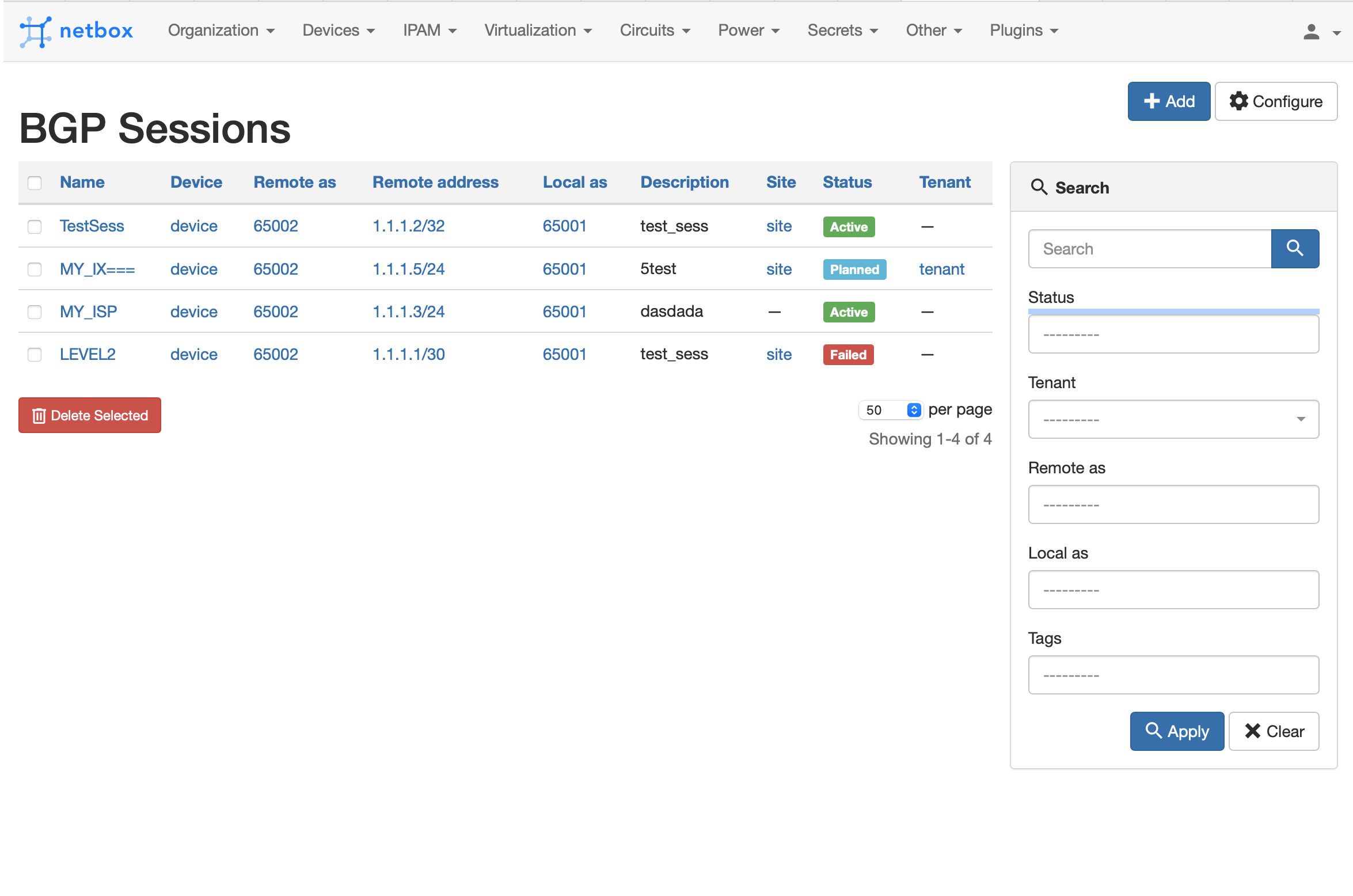Open the user account menu icon
The height and width of the screenshot is (896, 1353).
[1311, 32]
